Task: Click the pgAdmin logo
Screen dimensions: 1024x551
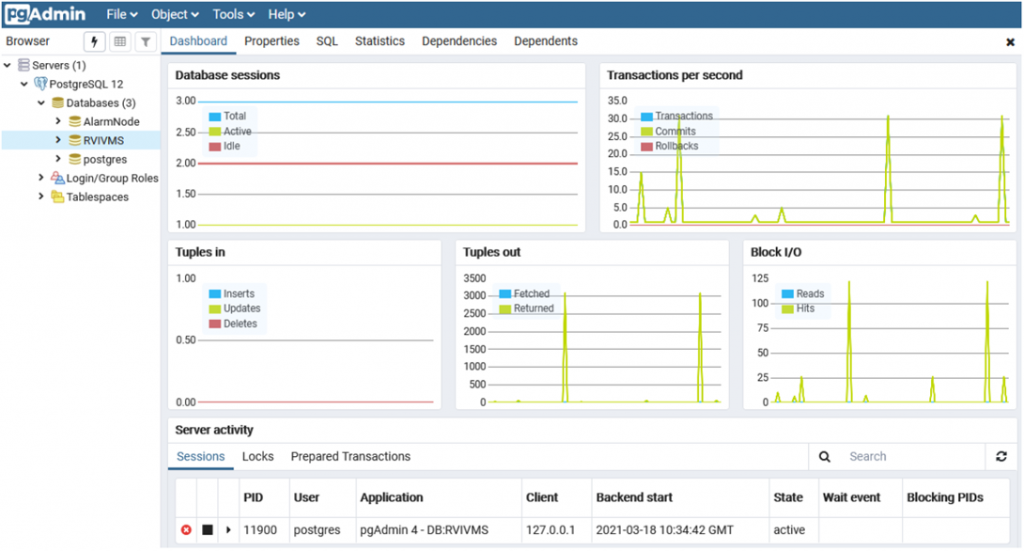Action: pos(47,14)
